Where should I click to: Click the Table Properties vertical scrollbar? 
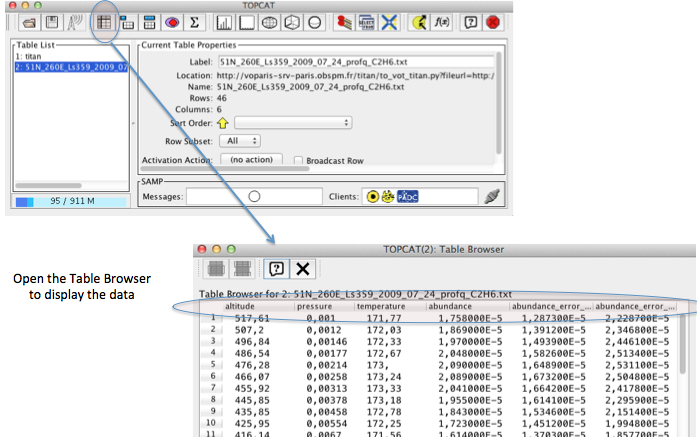499,103
